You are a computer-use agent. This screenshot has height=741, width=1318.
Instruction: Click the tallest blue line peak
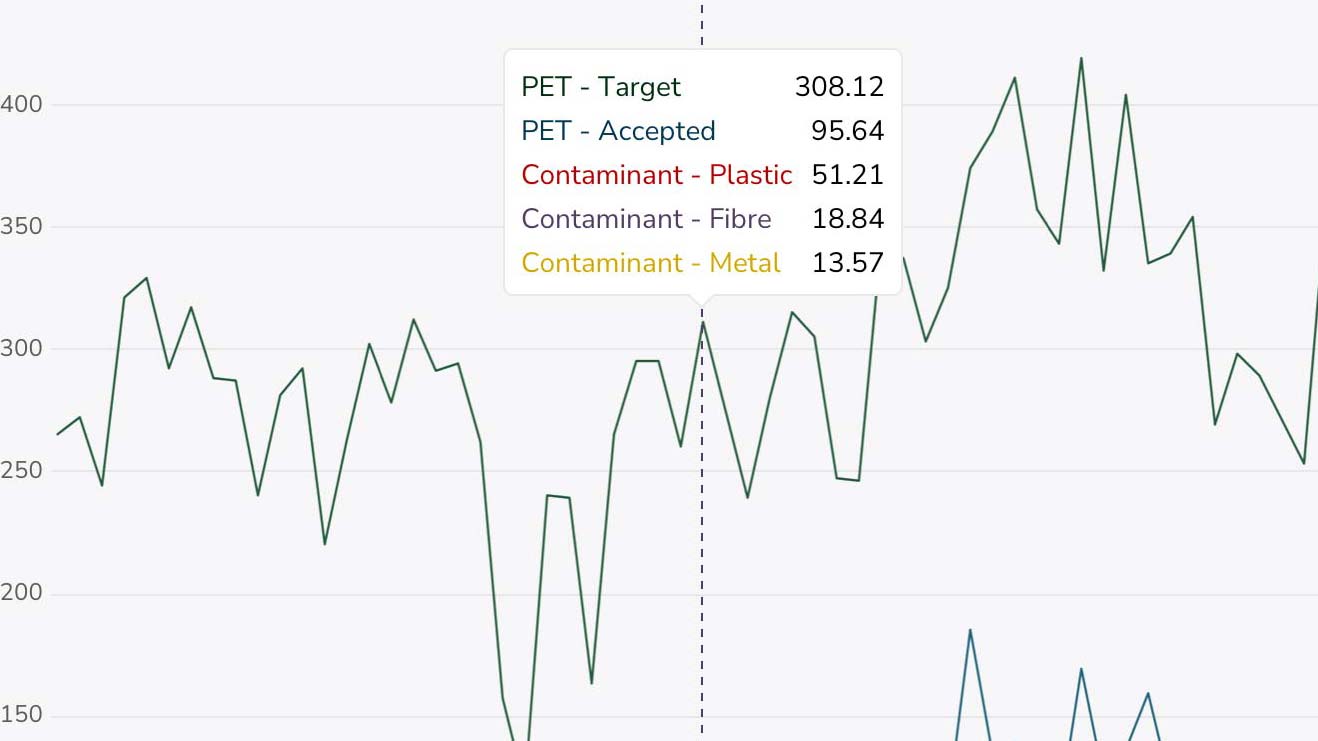click(x=970, y=630)
